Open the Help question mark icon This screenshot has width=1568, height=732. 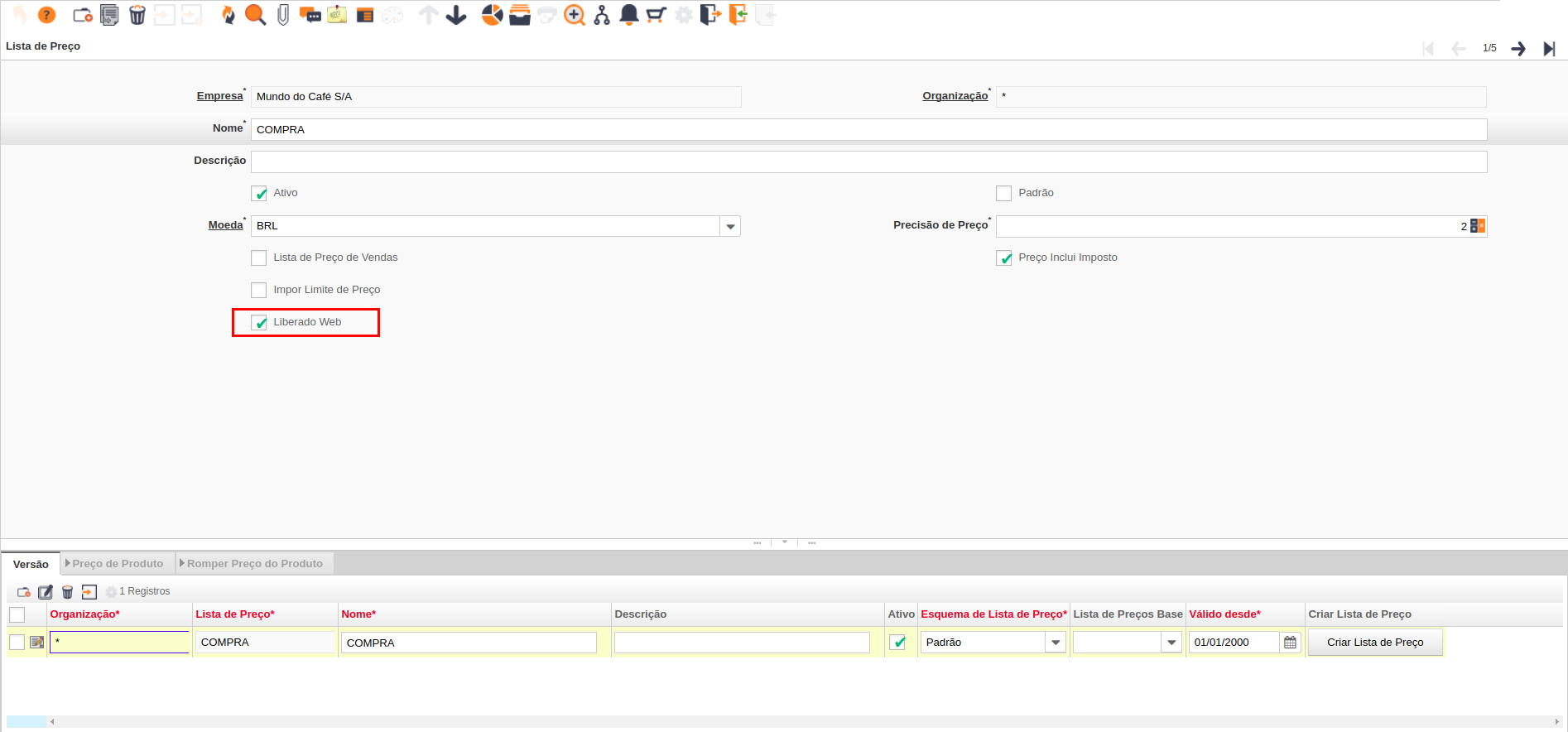coord(47,15)
